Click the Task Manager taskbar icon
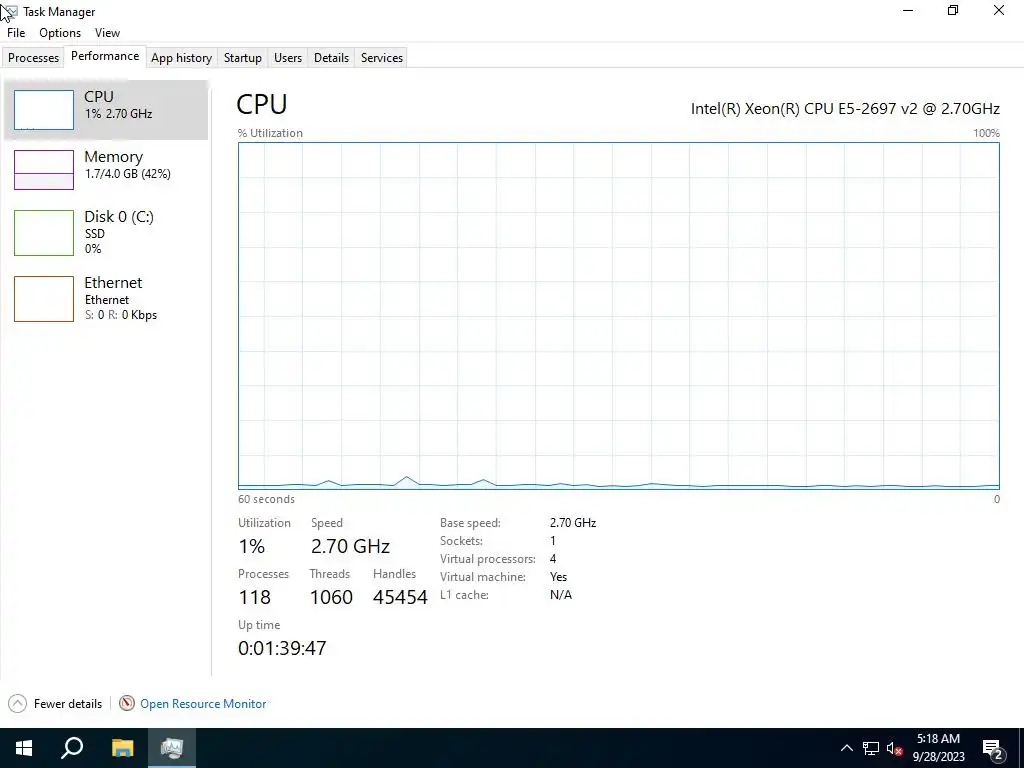Screen dimensions: 1024x768 click(172, 748)
